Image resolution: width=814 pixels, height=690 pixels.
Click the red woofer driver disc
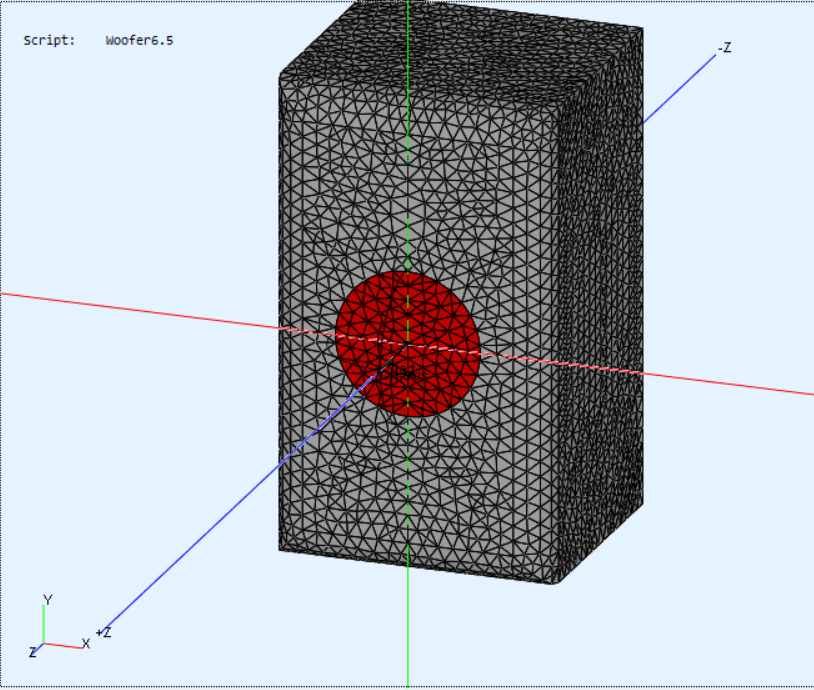[x=407, y=344]
